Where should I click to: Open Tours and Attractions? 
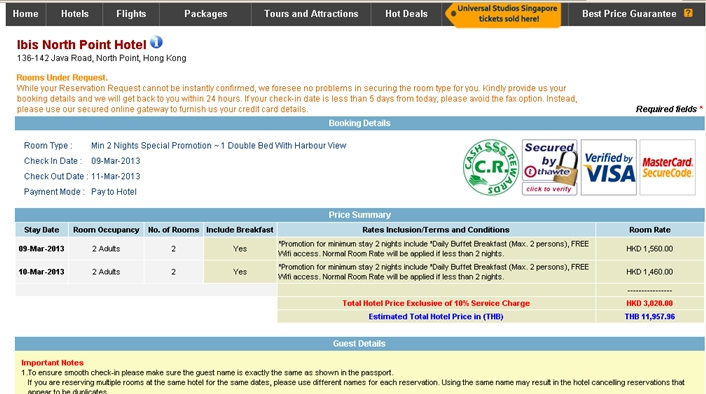(311, 14)
